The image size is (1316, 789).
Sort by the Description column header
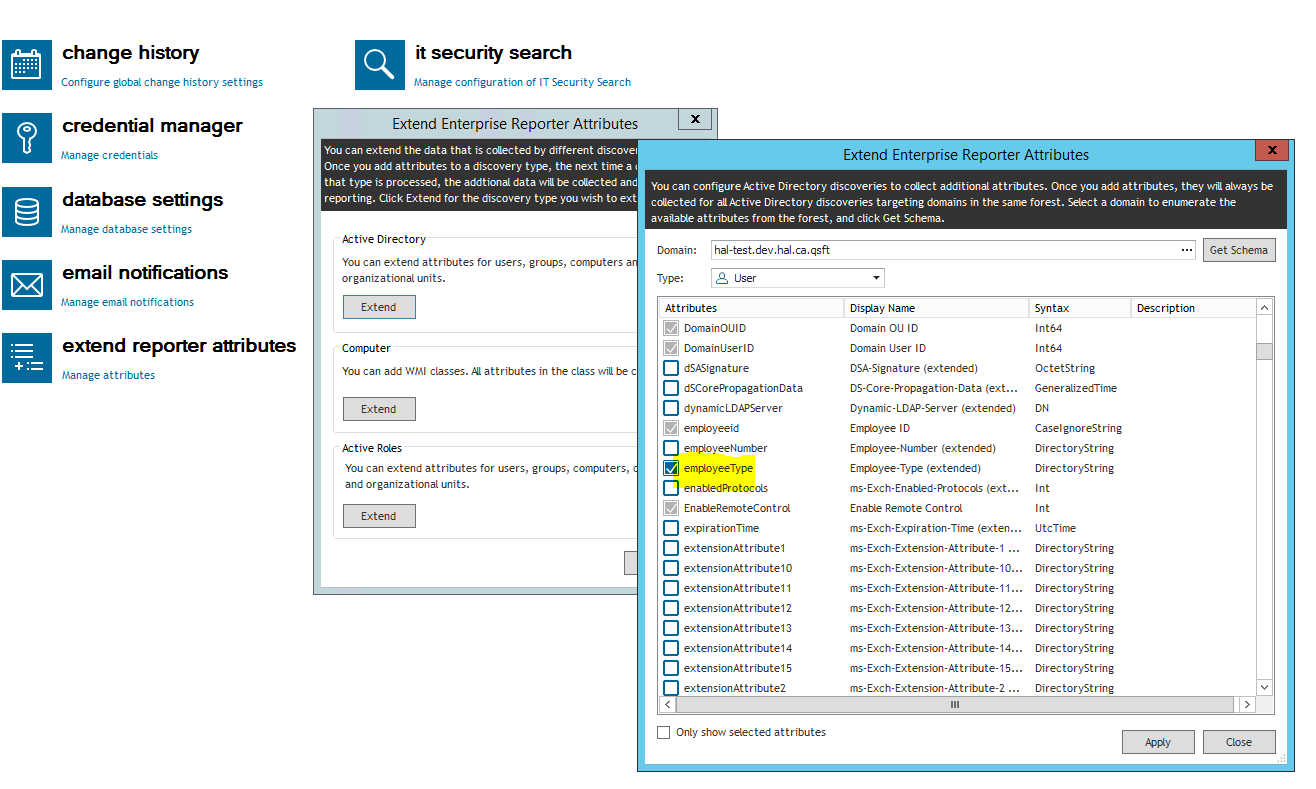click(x=1192, y=308)
